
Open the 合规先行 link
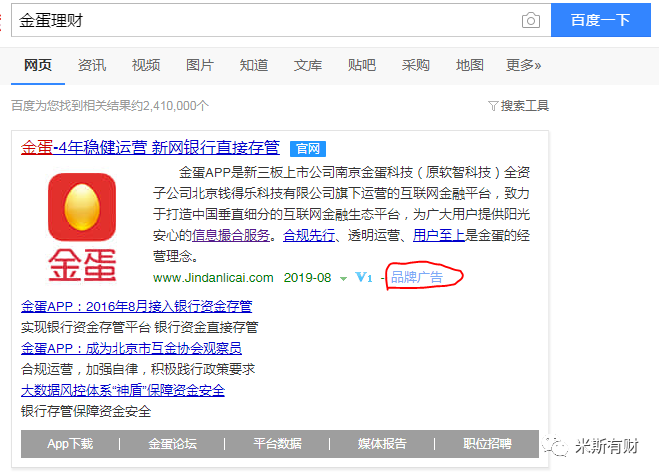pyautogui.click(x=309, y=235)
